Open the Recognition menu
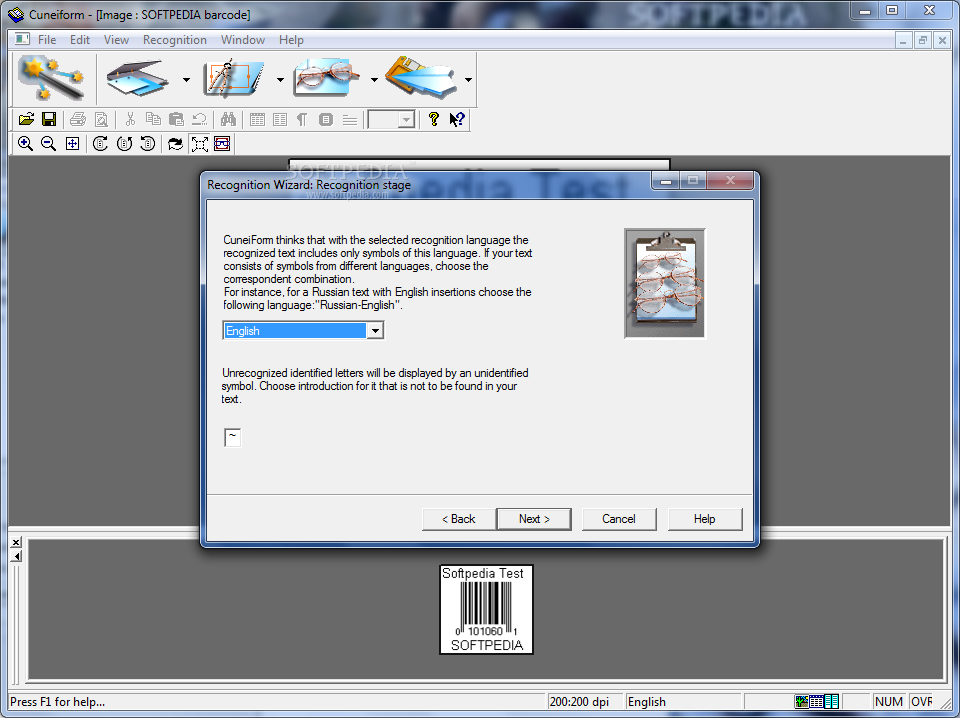 174,40
